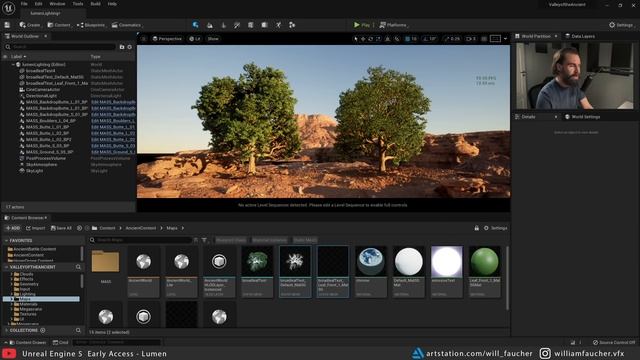Switch to Landscape mode icon
The width and height of the screenshot is (640, 360).
pyautogui.click(x=209, y=25)
